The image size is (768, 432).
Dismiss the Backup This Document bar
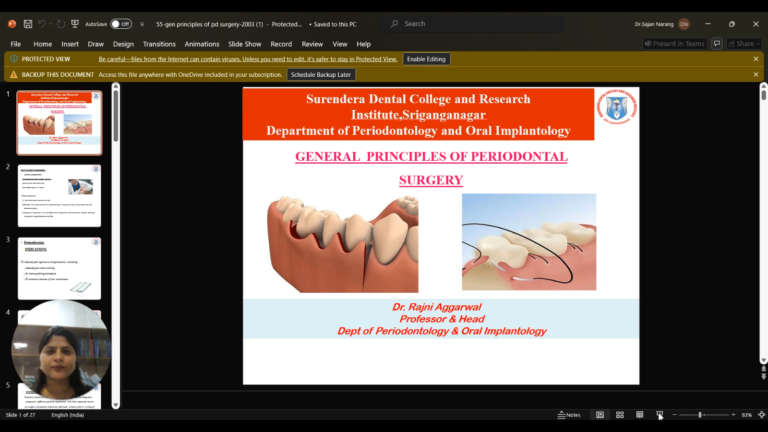click(756, 74)
